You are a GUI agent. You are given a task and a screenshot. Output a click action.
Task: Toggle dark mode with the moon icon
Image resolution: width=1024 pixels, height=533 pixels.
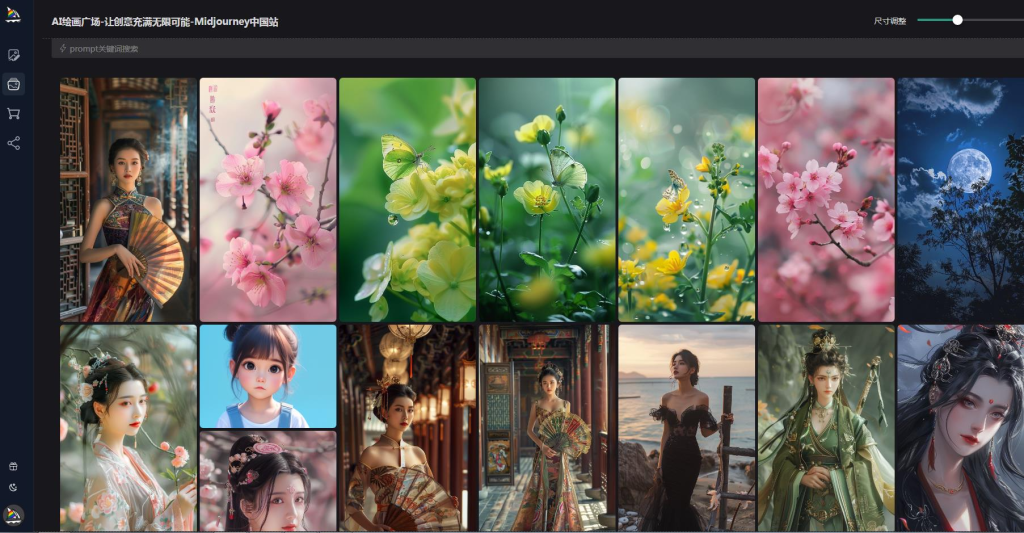14,487
